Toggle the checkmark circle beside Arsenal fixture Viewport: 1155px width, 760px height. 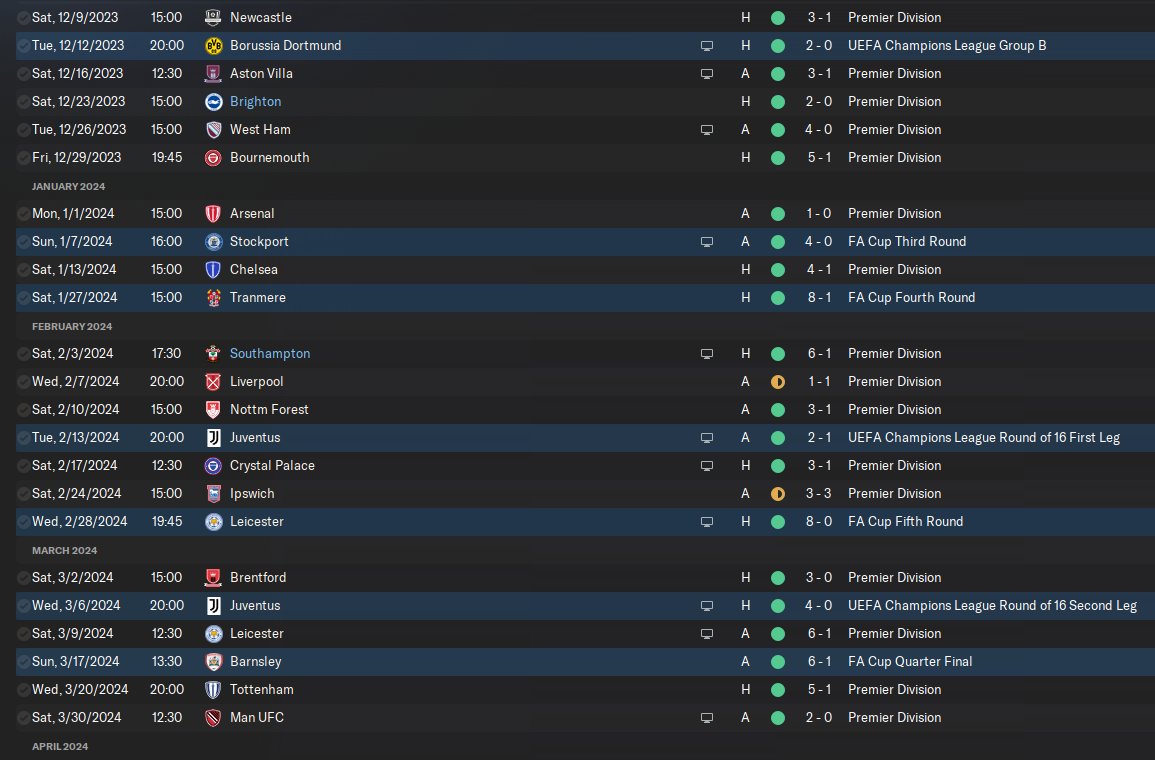pyautogui.click(x=23, y=213)
